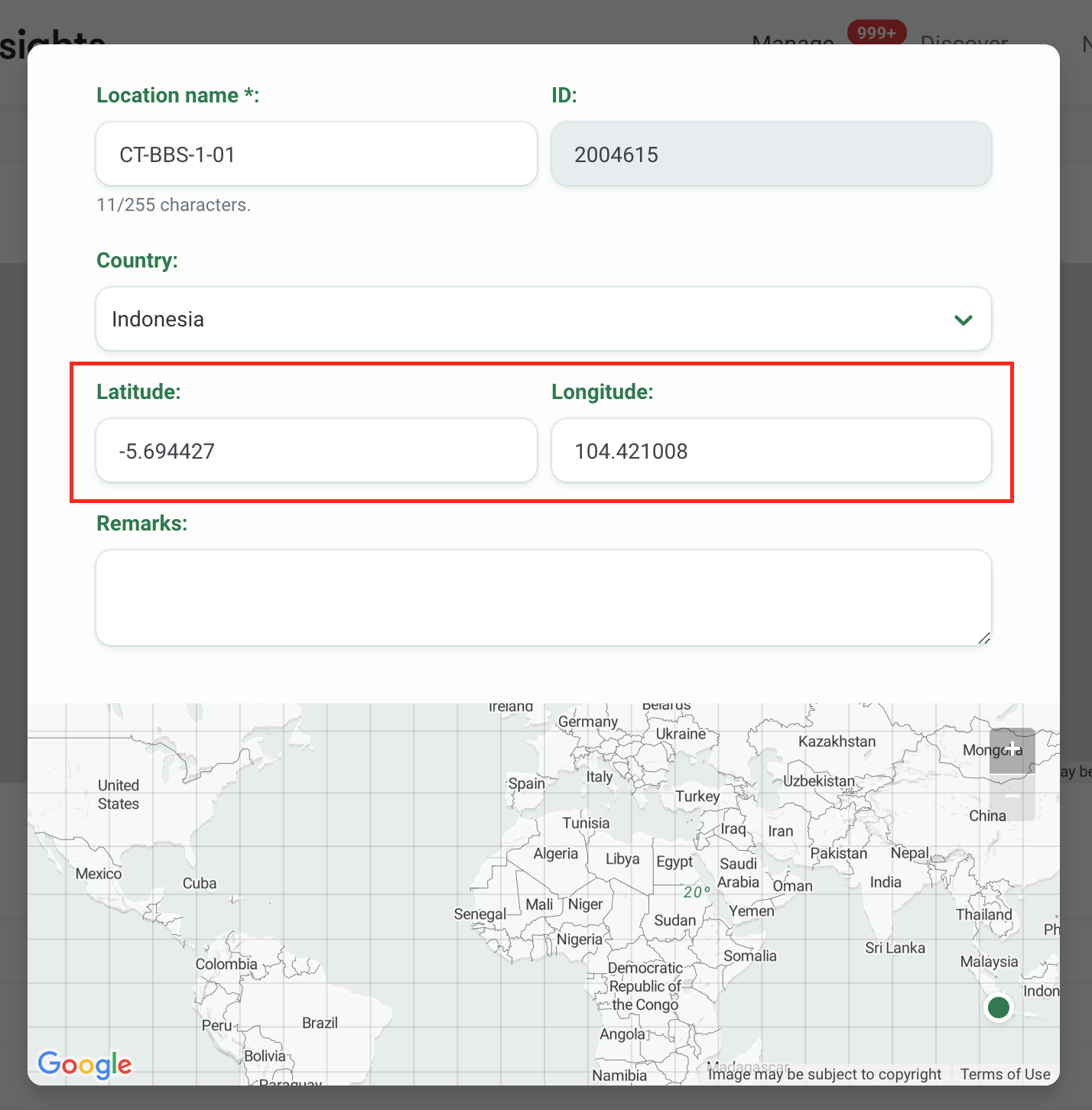Image resolution: width=1092 pixels, height=1110 pixels.
Task: Click the Colombia label on the map
Action: [226, 964]
